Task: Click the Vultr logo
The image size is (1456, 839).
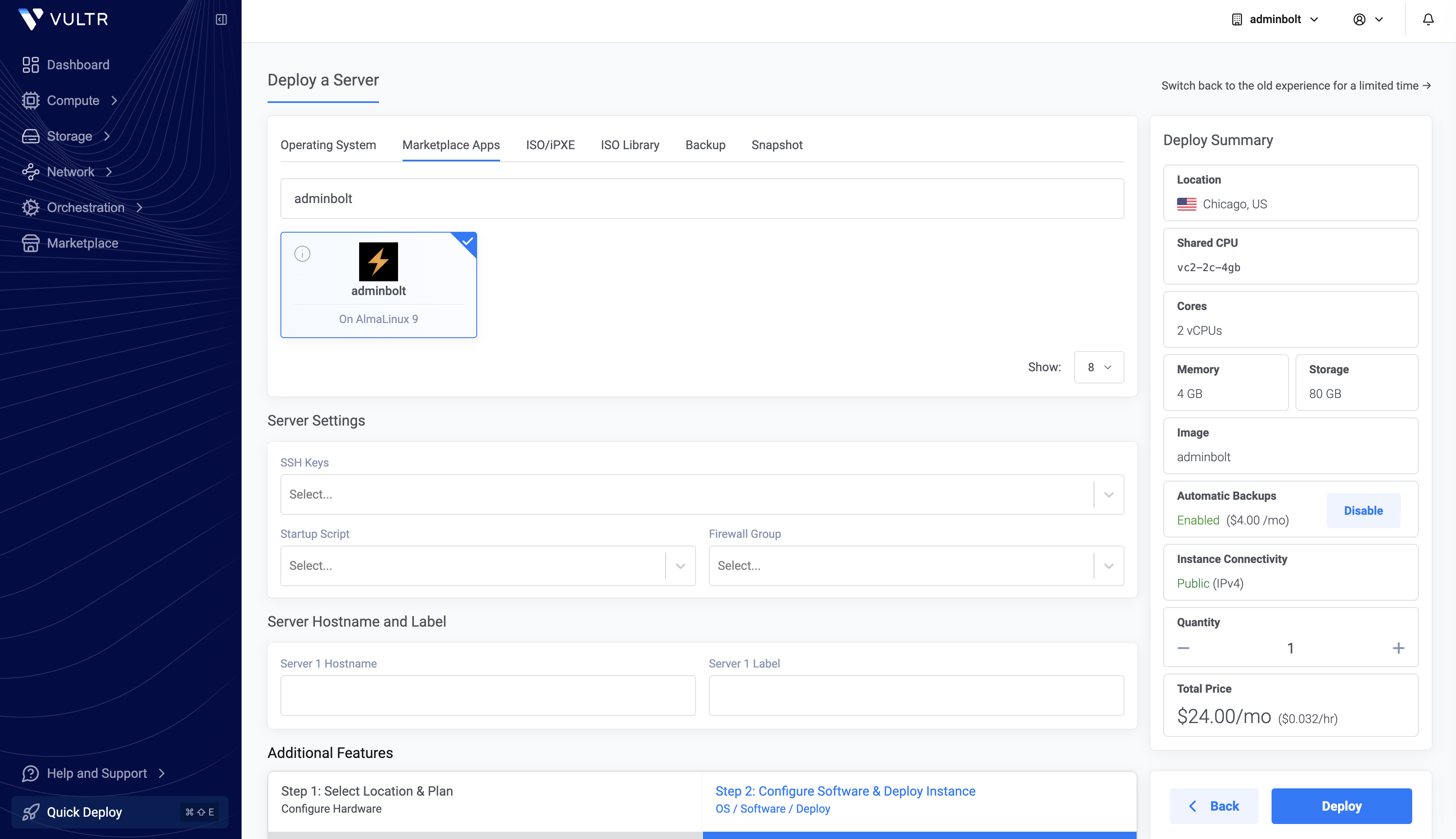Action: click(63, 19)
